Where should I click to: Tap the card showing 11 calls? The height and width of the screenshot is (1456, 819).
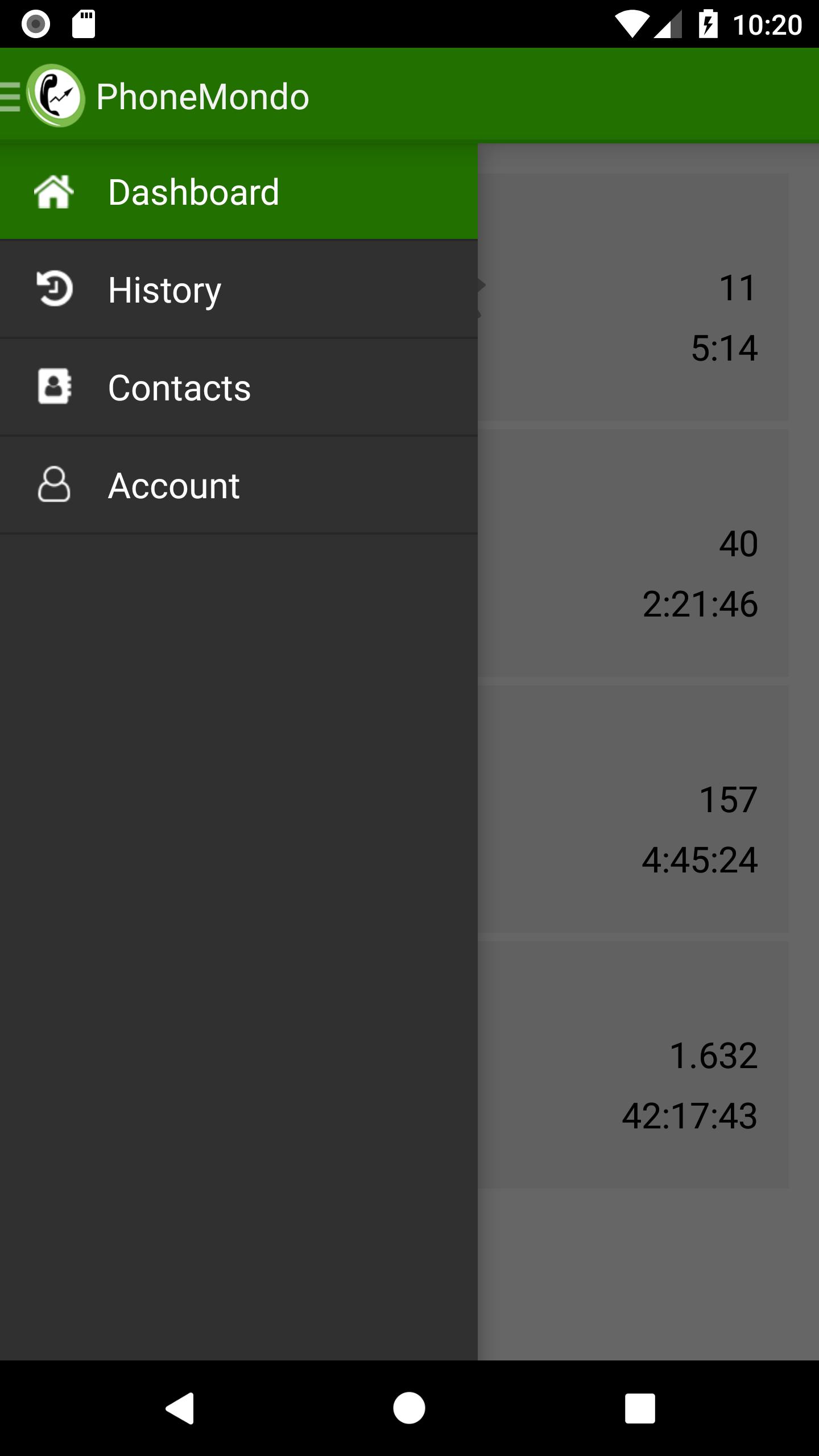click(633, 297)
